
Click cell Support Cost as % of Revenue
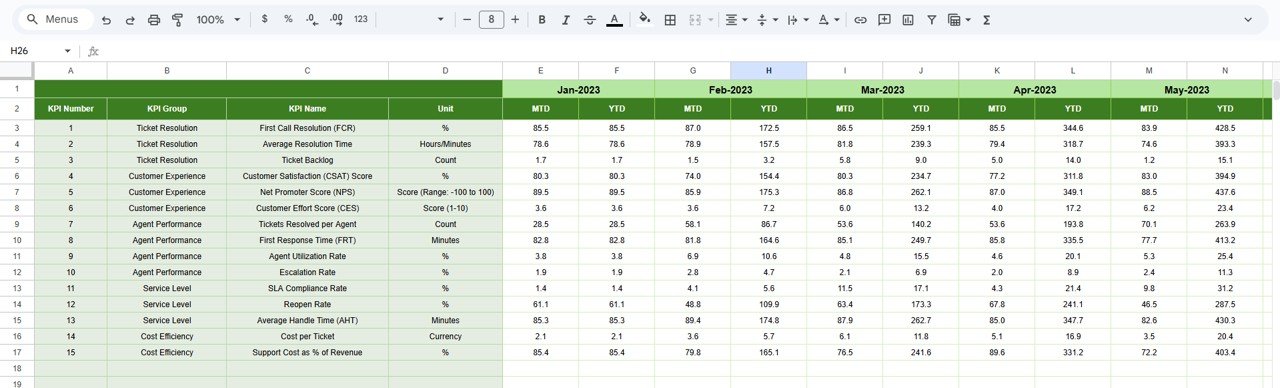point(307,352)
